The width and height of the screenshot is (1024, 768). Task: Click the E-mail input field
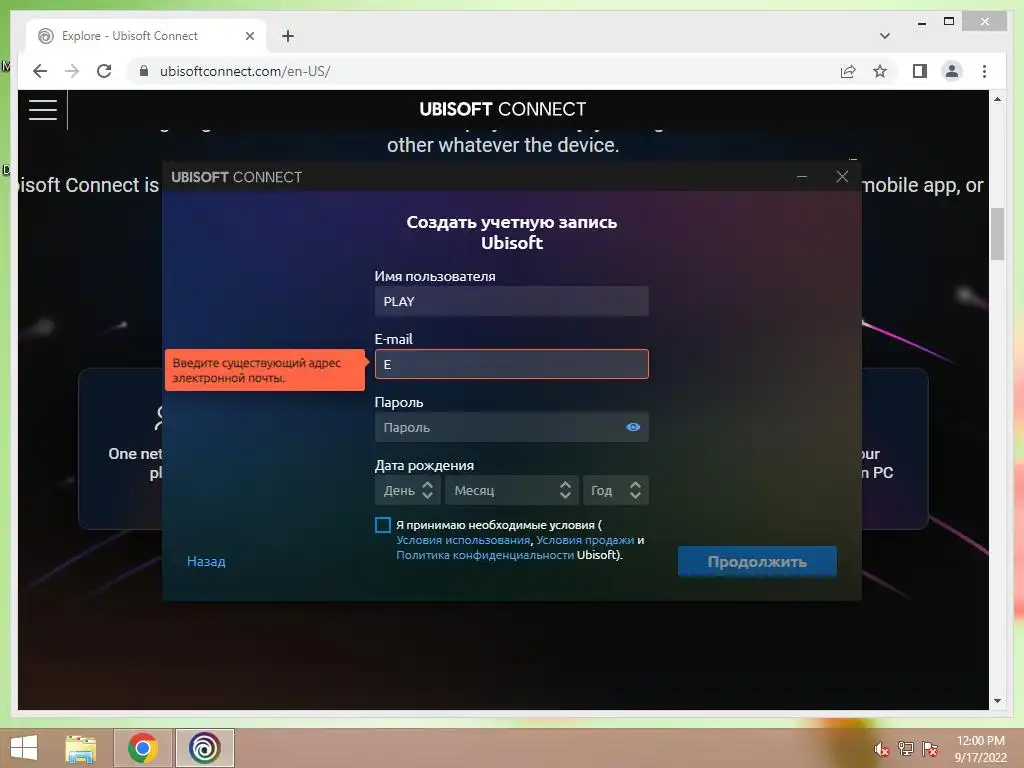coord(511,364)
